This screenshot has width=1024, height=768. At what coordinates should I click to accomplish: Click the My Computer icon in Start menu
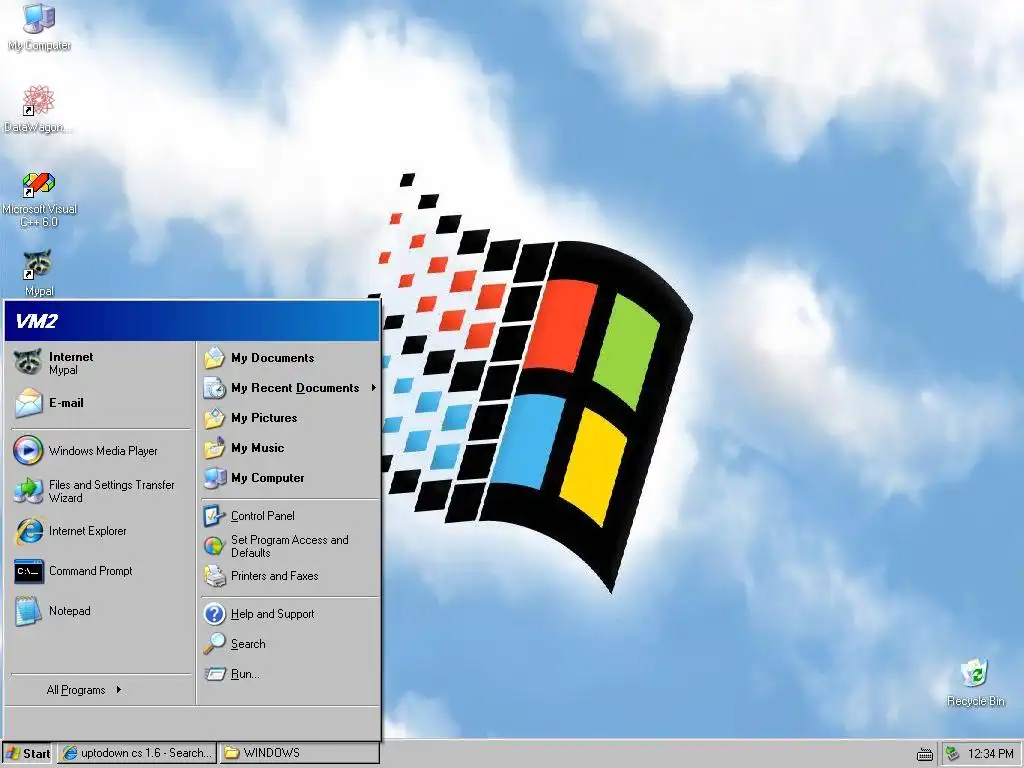[214, 478]
